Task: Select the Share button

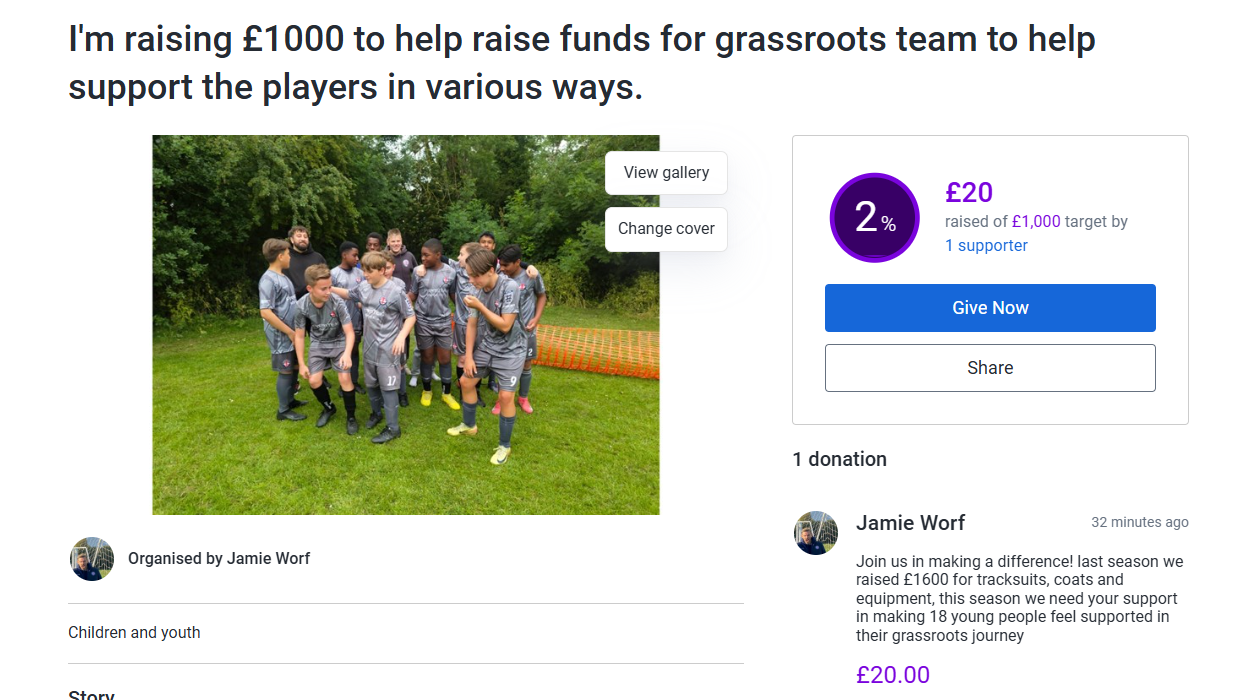Action: click(990, 368)
